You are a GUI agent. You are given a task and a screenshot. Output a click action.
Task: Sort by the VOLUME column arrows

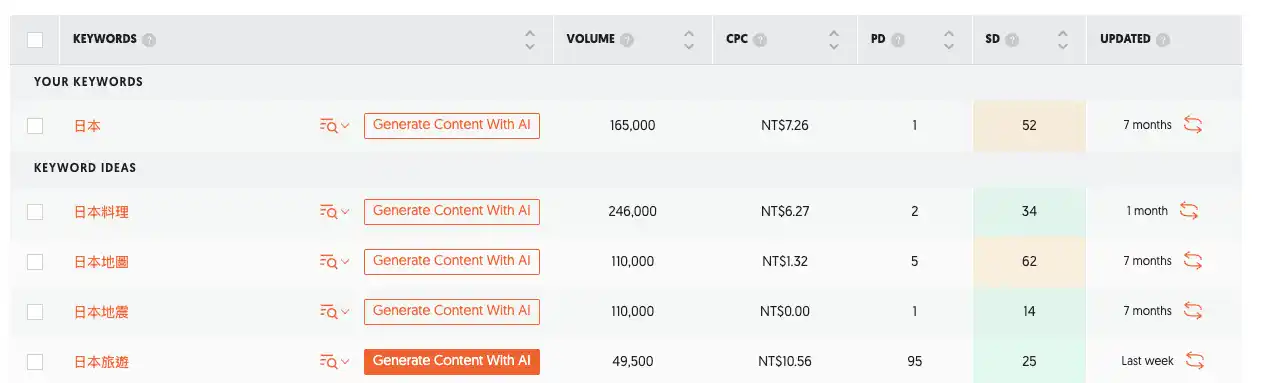click(688, 40)
